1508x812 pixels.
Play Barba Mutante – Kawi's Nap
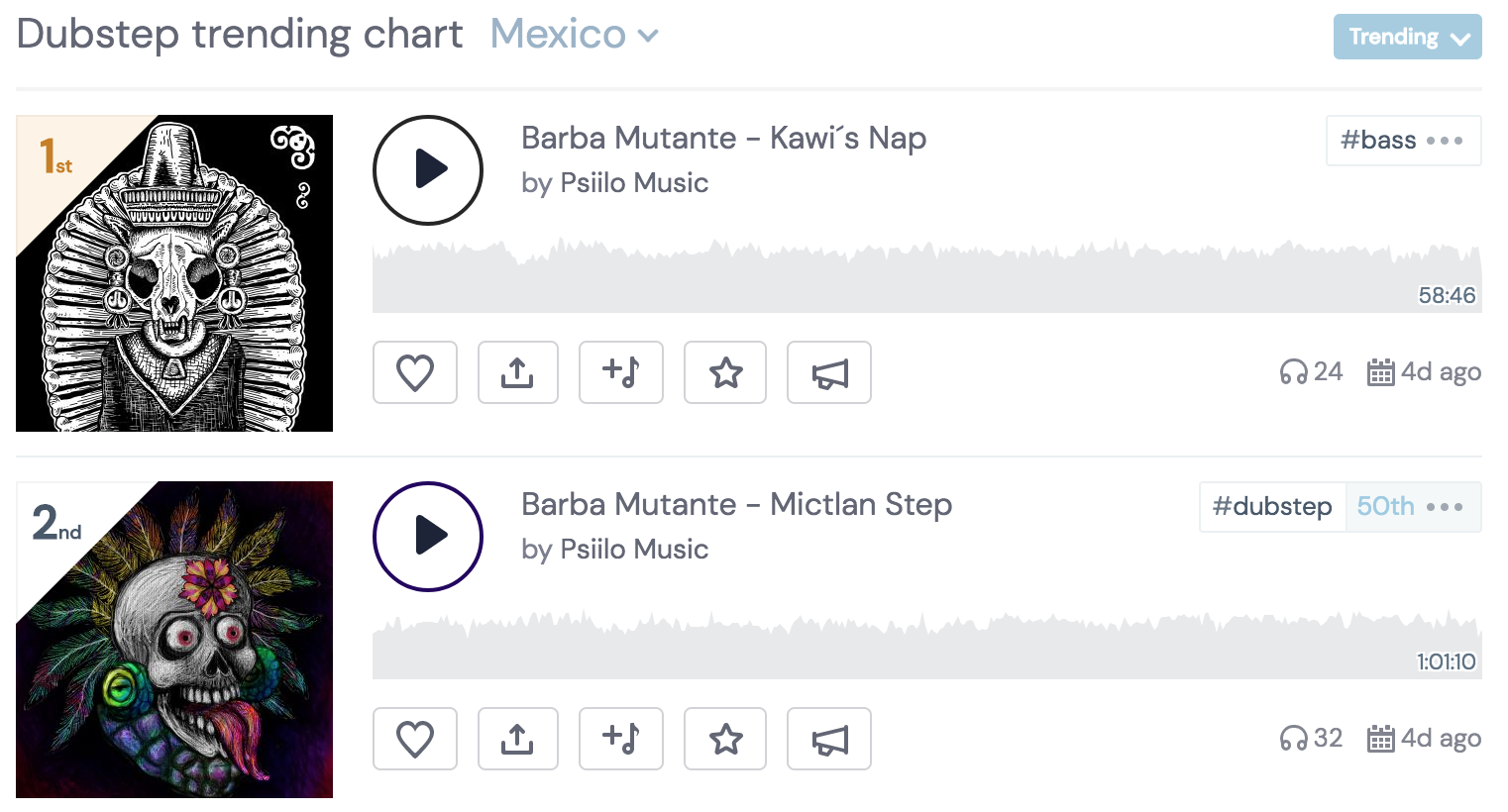428,170
